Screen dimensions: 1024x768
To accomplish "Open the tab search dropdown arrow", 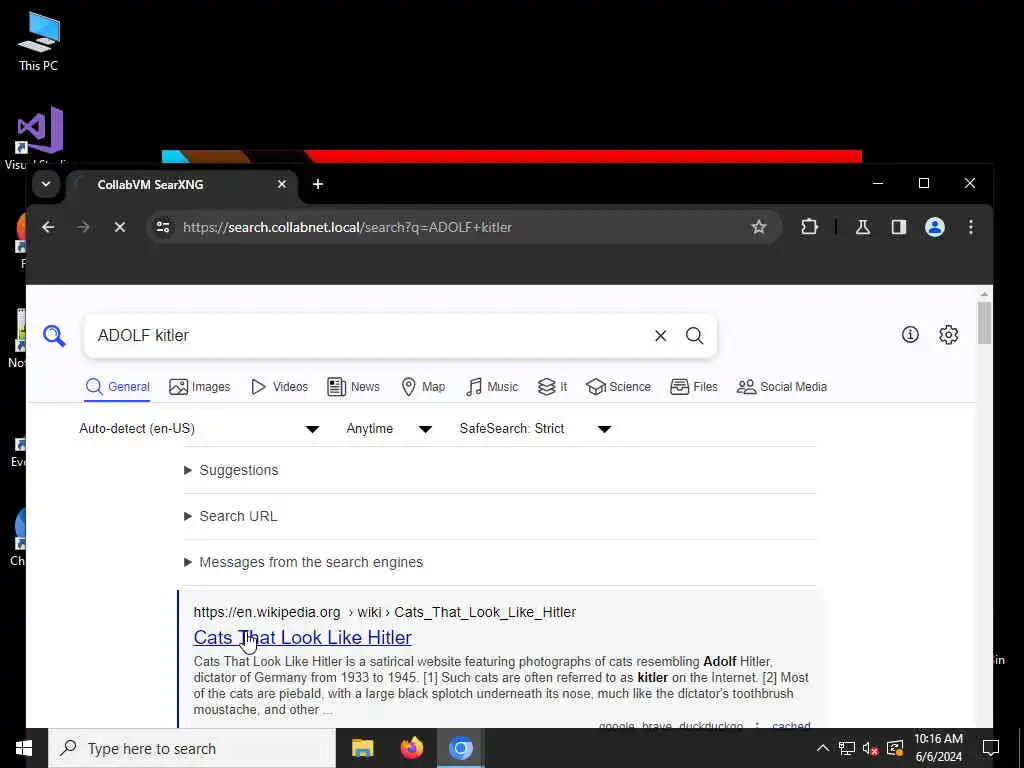I will click(x=46, y=184).
